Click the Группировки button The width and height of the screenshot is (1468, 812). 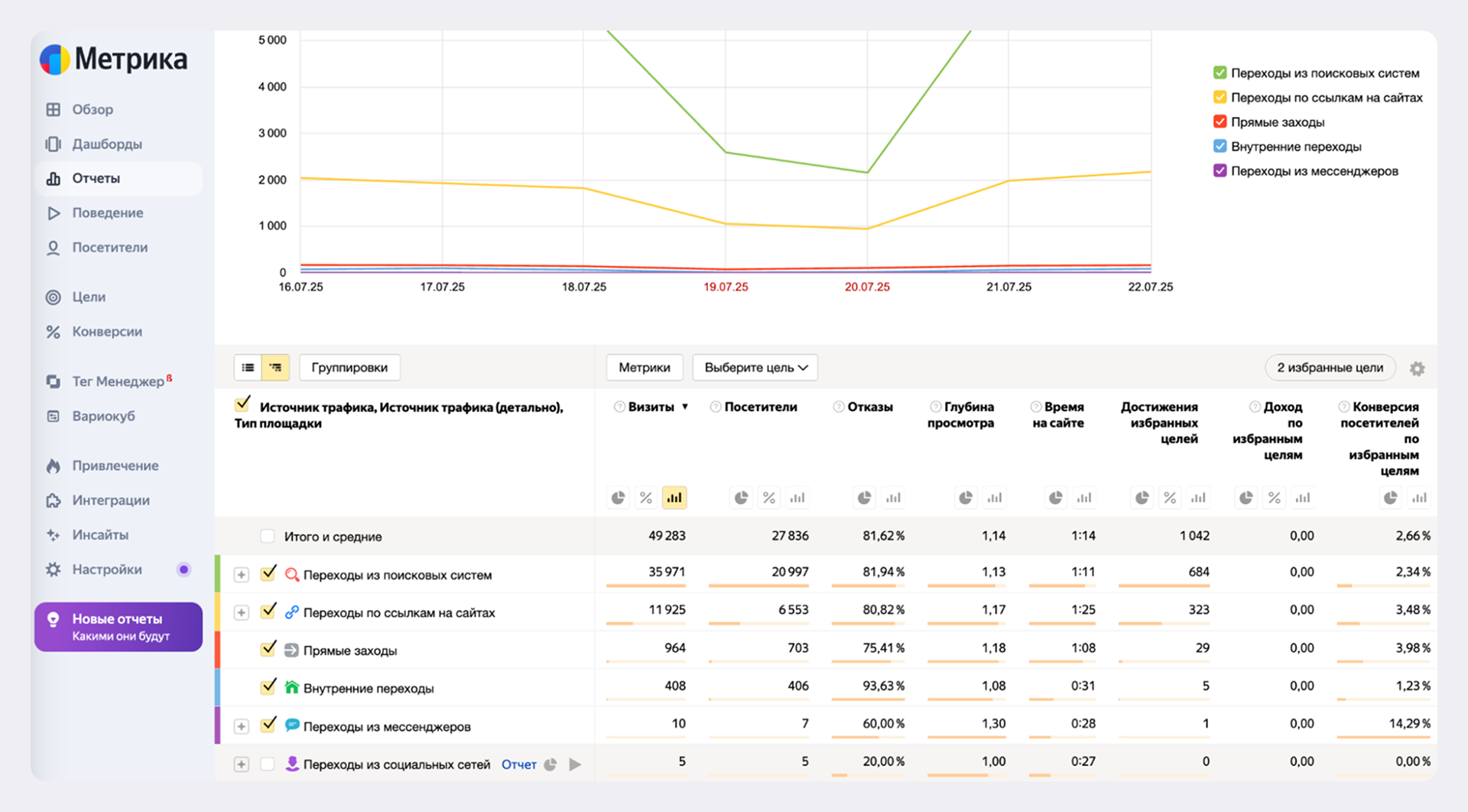349,368
